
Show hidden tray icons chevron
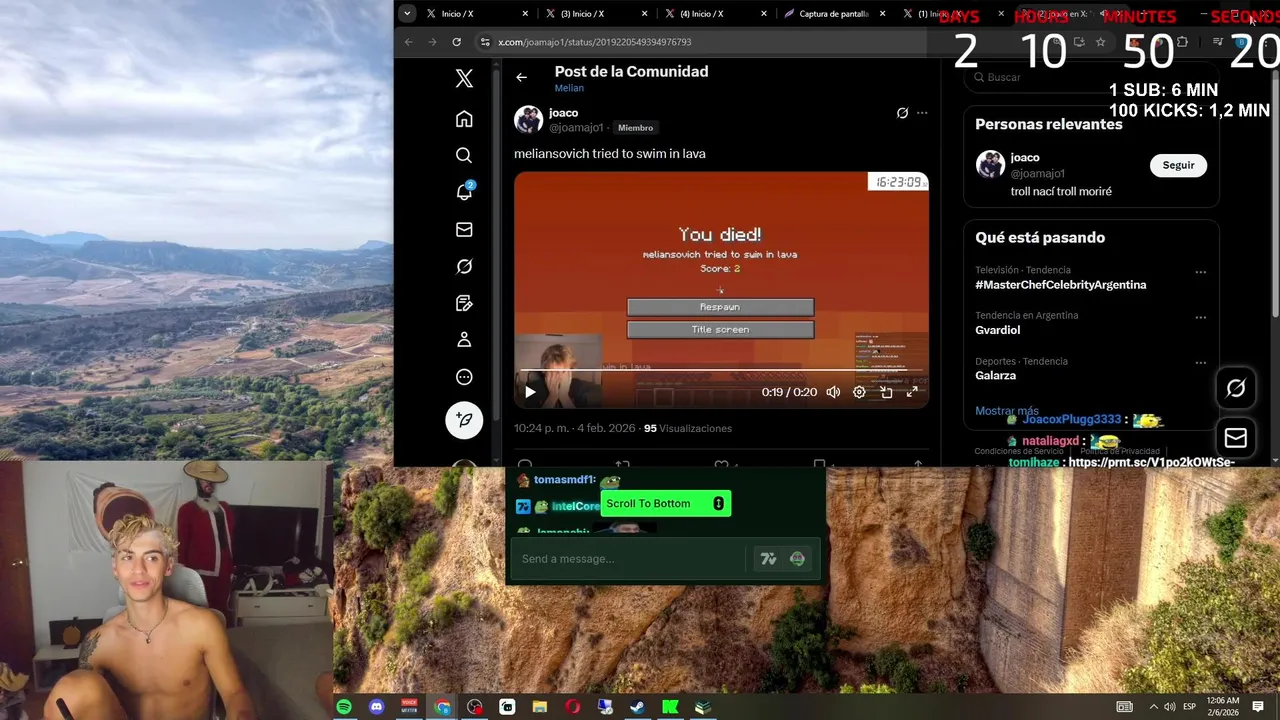(x=1153, y=707)
